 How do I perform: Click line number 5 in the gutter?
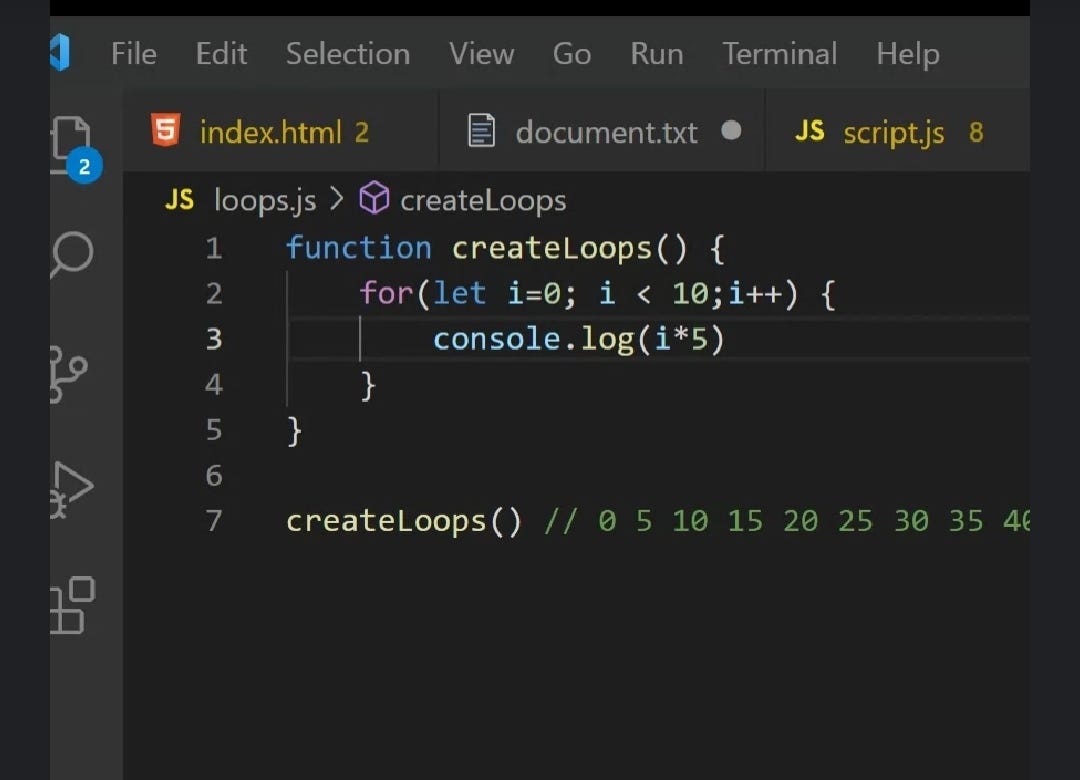[213, 429]
